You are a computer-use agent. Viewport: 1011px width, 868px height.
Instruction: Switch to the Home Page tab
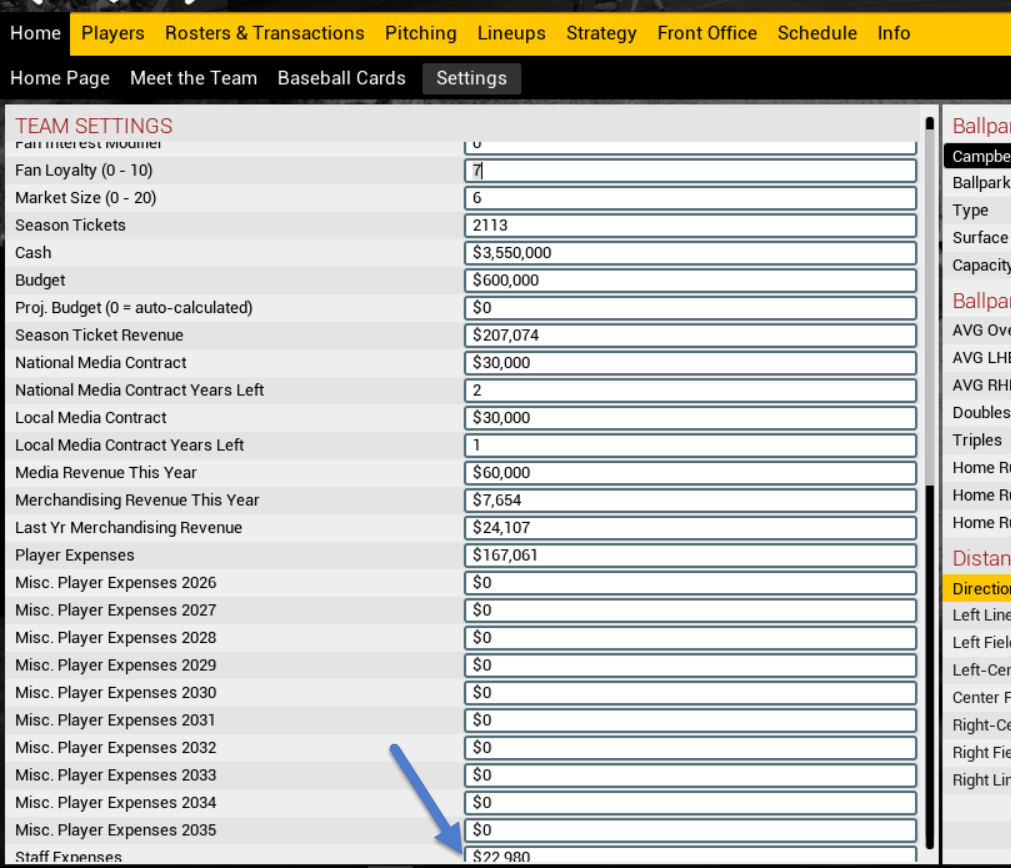[x=60, y=78]
